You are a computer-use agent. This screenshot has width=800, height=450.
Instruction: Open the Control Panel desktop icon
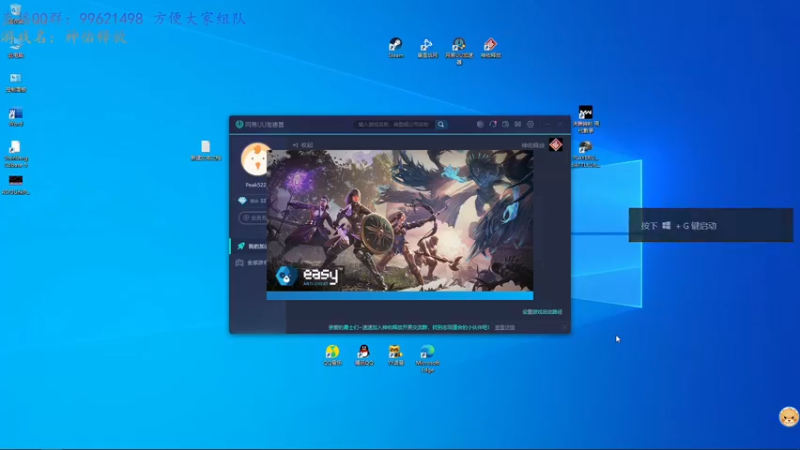[15, 82]
